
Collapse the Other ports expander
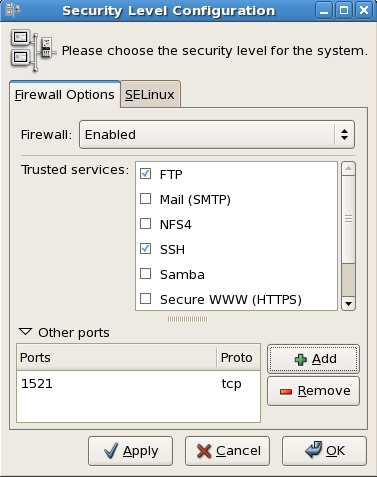pos(26,332)
